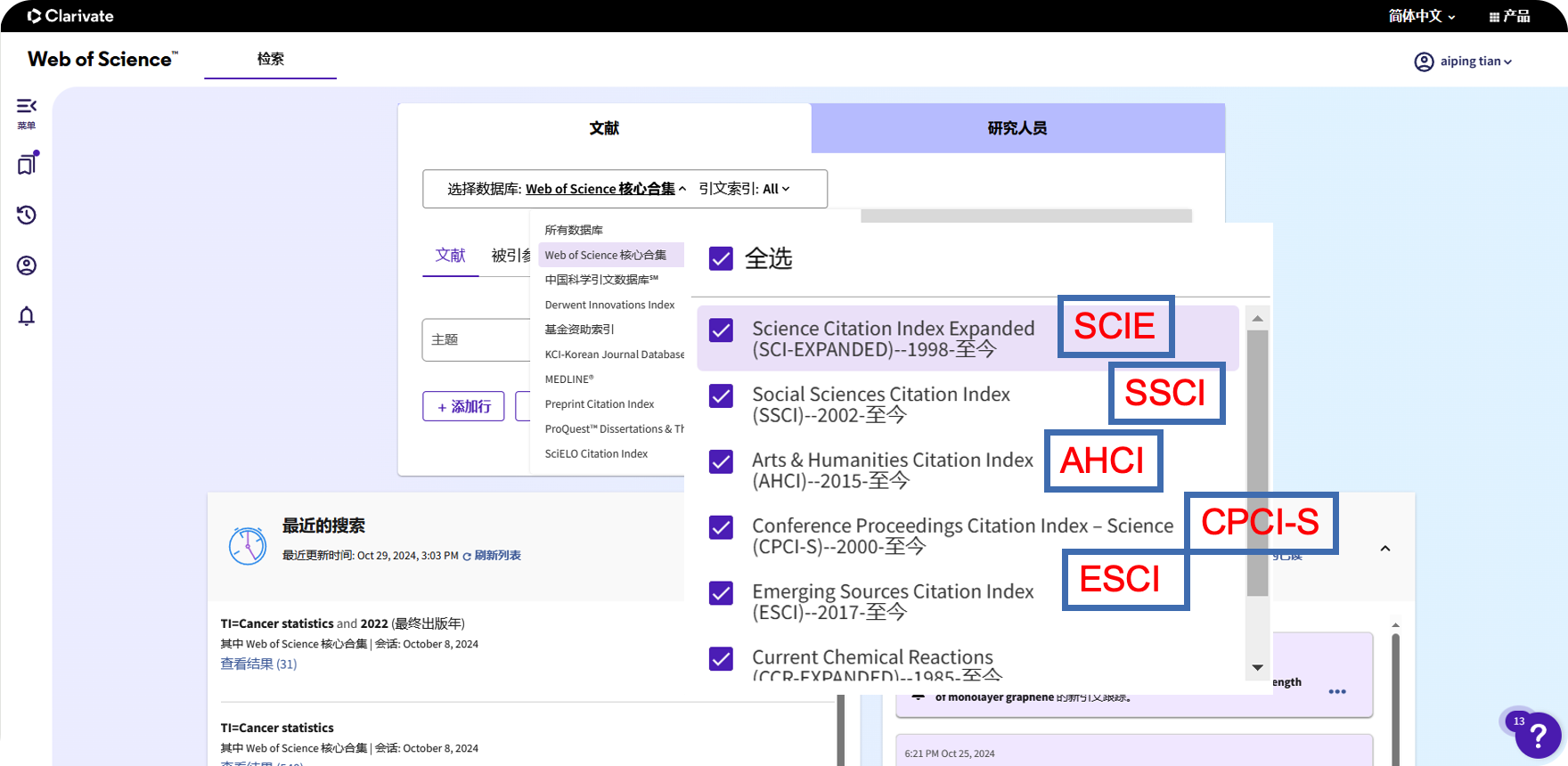Select Web of Science Core Collection option
Viewport: 1568px width, 766px height.
611,255
